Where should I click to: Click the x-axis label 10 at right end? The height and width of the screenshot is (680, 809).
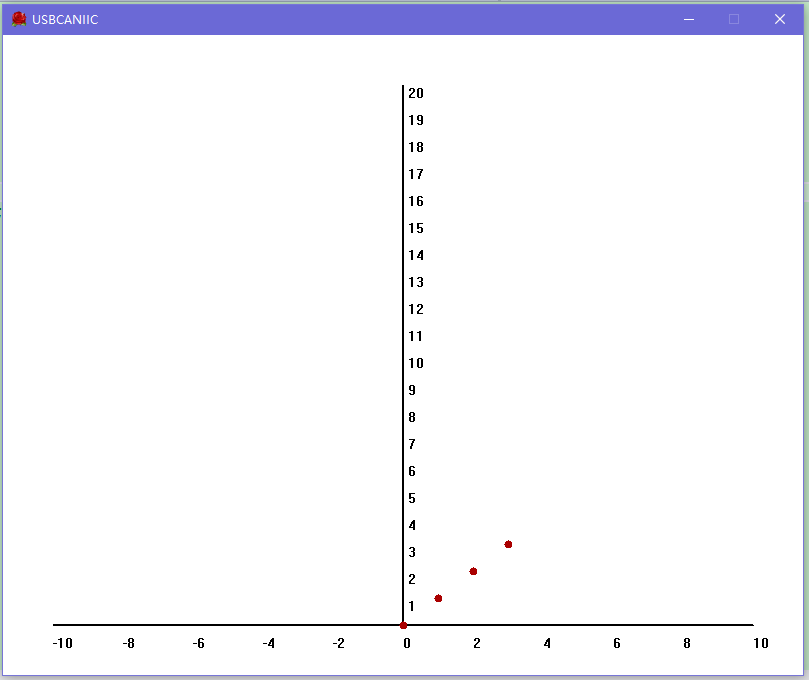[761, 643]
